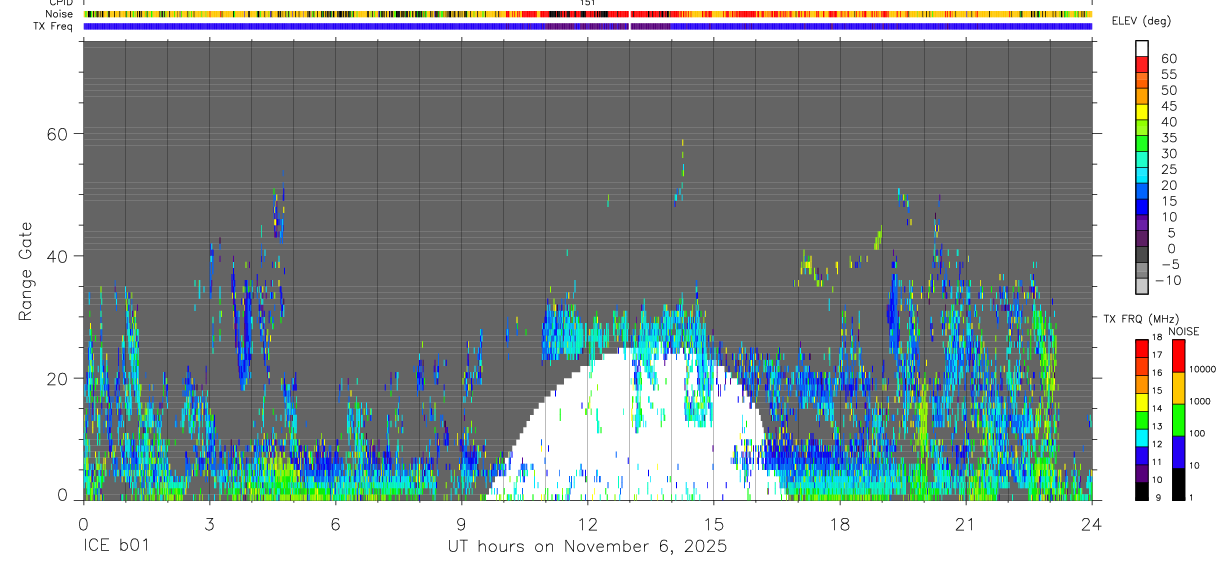The image size is (1228, 567).
Task: Click the 'Noise' row label at top left
Action: 60,14
